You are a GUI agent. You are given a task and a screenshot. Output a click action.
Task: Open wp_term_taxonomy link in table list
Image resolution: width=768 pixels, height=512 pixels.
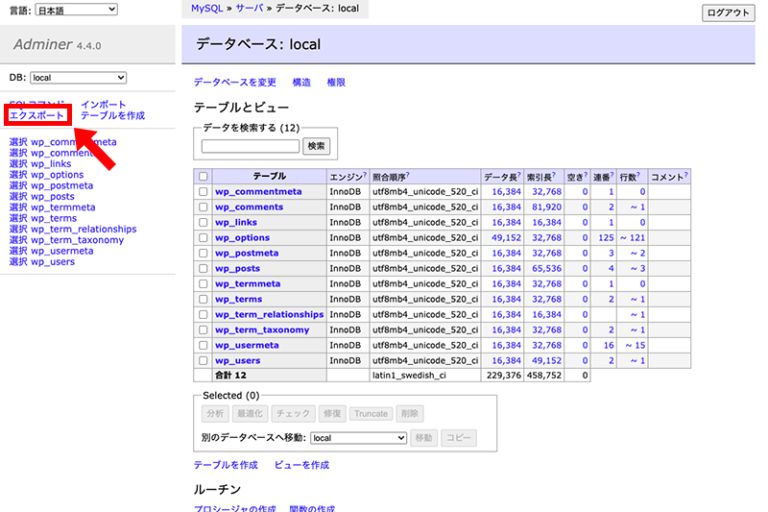click(x=262, y=330)
